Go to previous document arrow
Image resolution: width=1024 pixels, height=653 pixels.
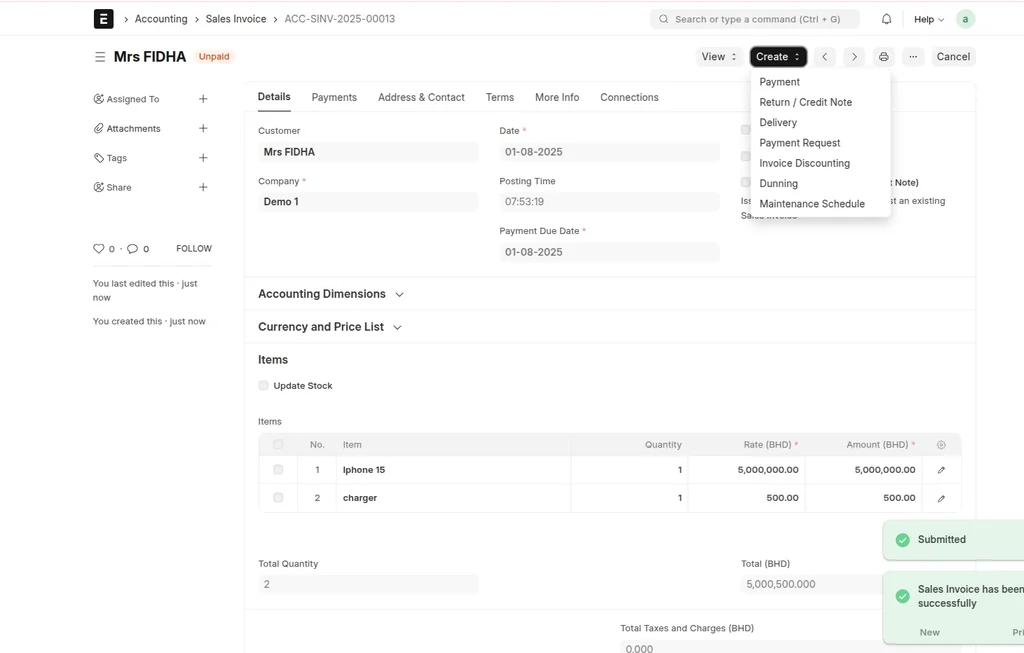(x=825, y=57)
